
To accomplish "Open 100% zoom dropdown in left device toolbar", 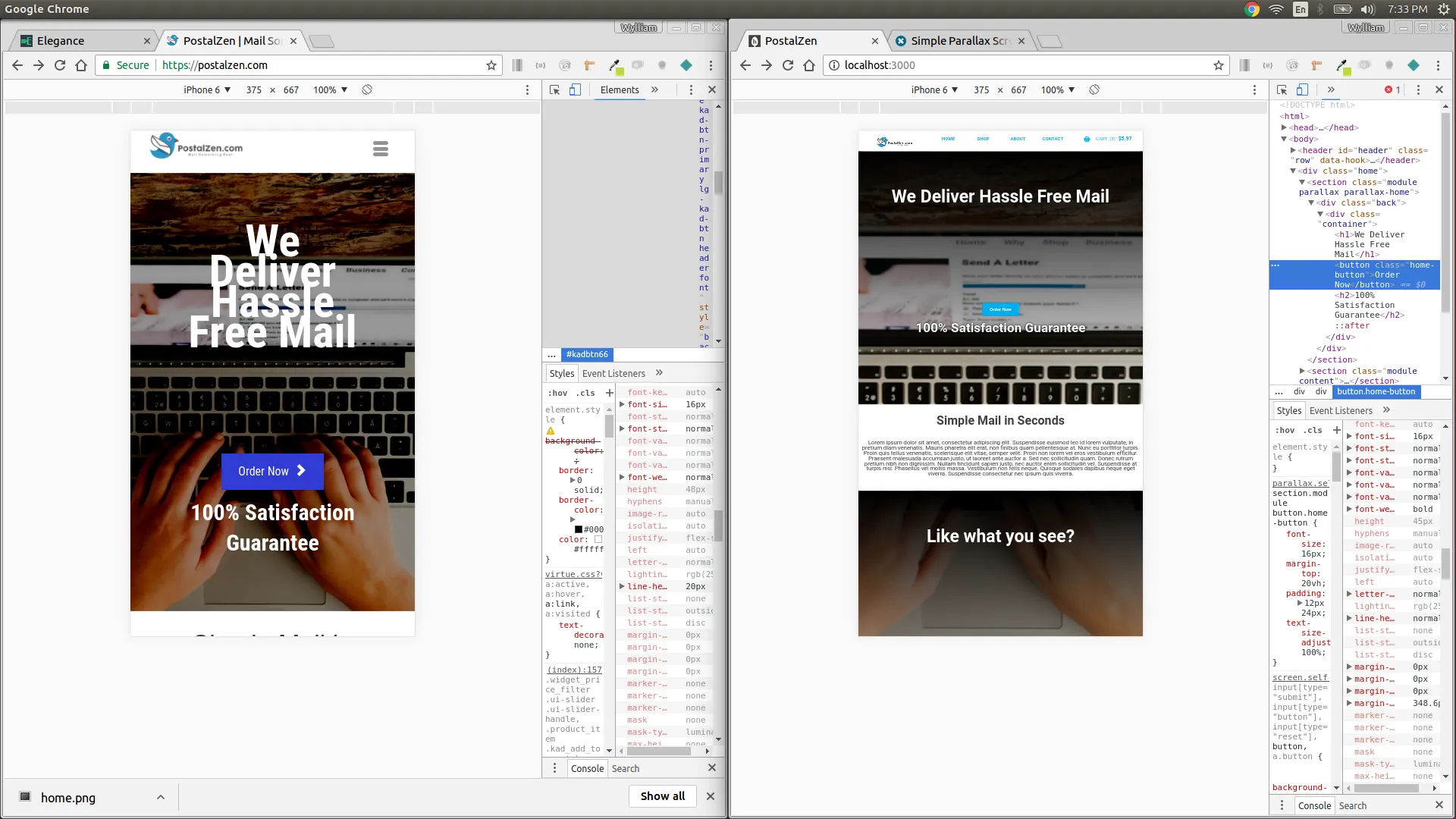I will coord(330,89).
